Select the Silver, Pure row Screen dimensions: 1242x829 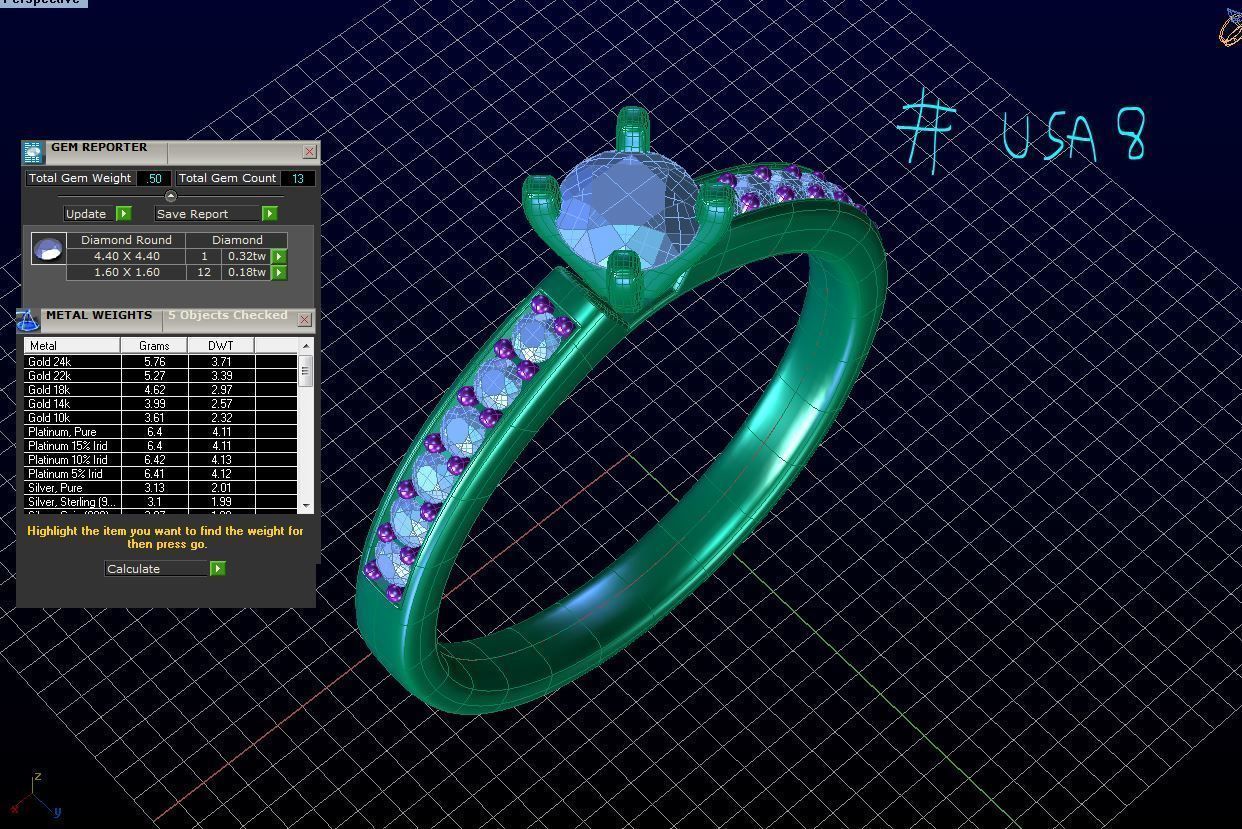[161, 488]
